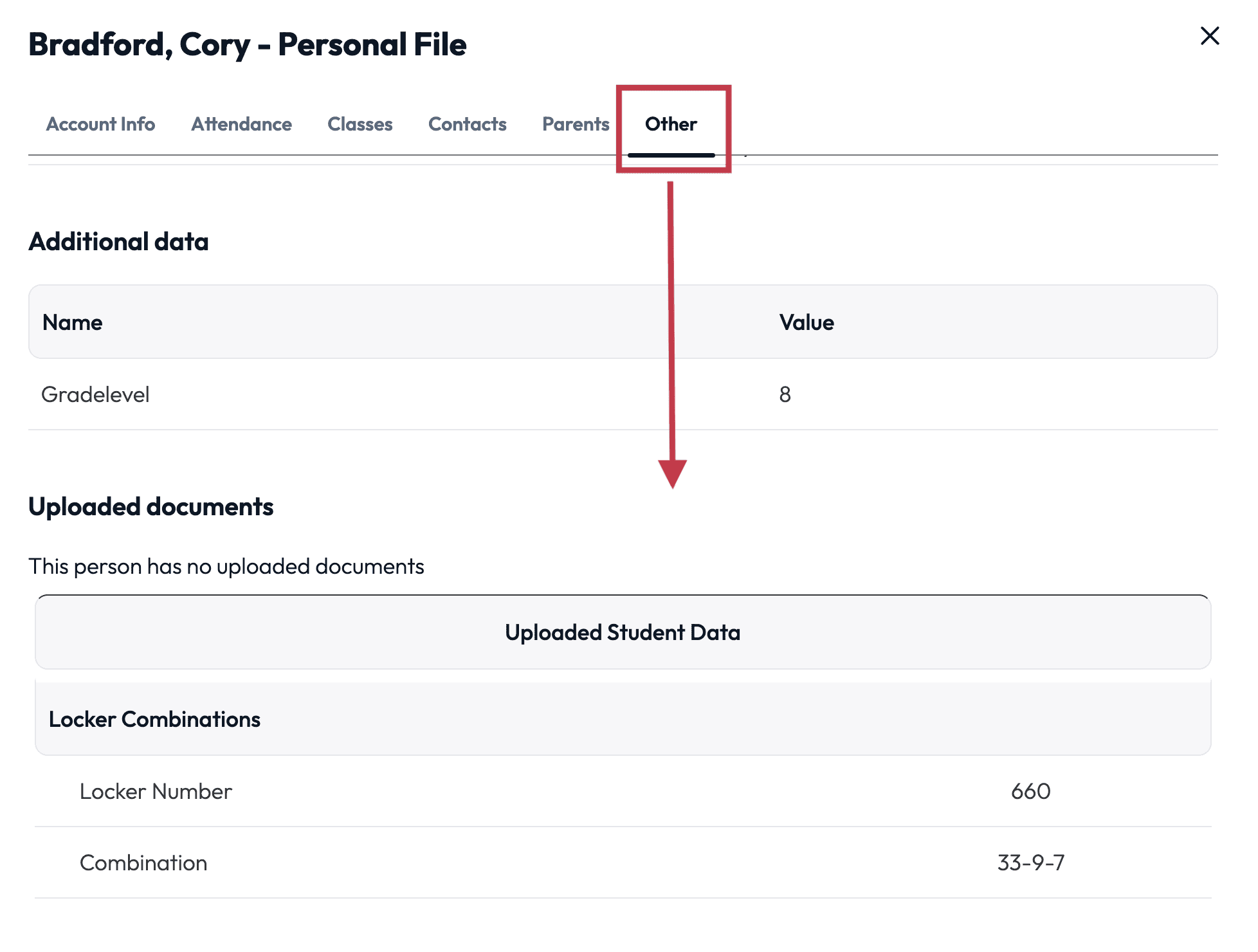Click the Bradford, Cory - Personal File title
The width and height of the screenshot is (1258, 952).
(247, 44)
